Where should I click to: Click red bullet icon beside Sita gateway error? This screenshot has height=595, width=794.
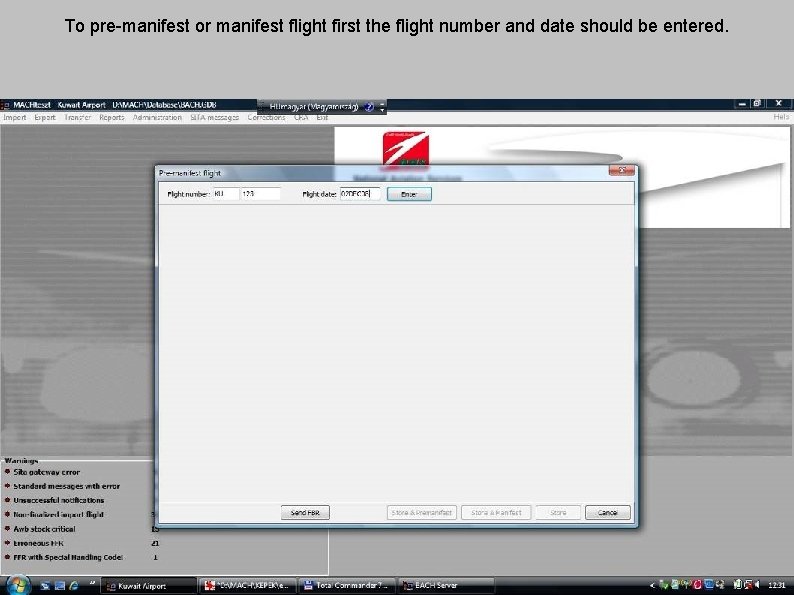[x=7, y=471]
